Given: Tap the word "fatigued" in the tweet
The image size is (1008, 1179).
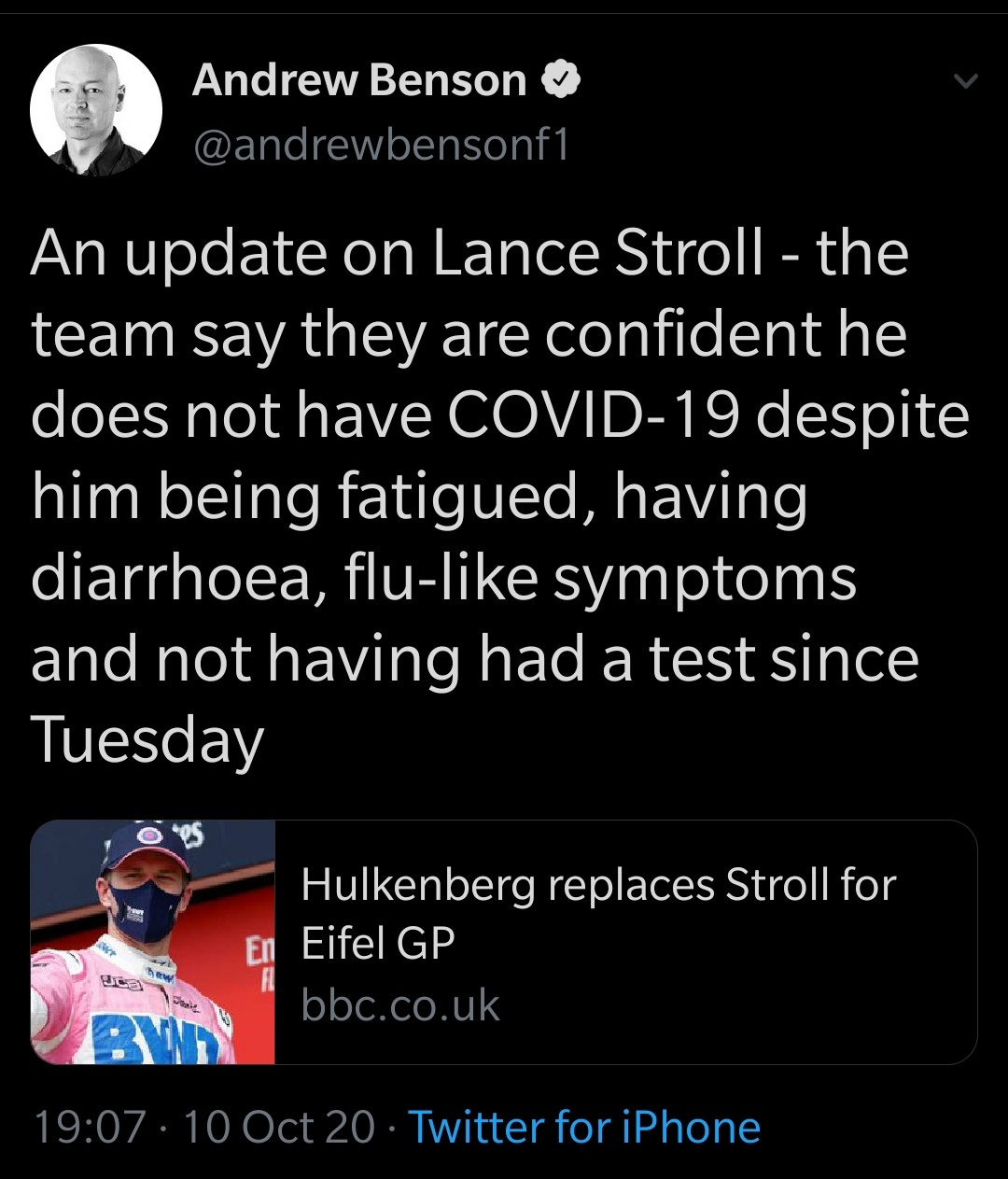Looking at the screenshot, I should pyautogui.click(x=466, y=497).
